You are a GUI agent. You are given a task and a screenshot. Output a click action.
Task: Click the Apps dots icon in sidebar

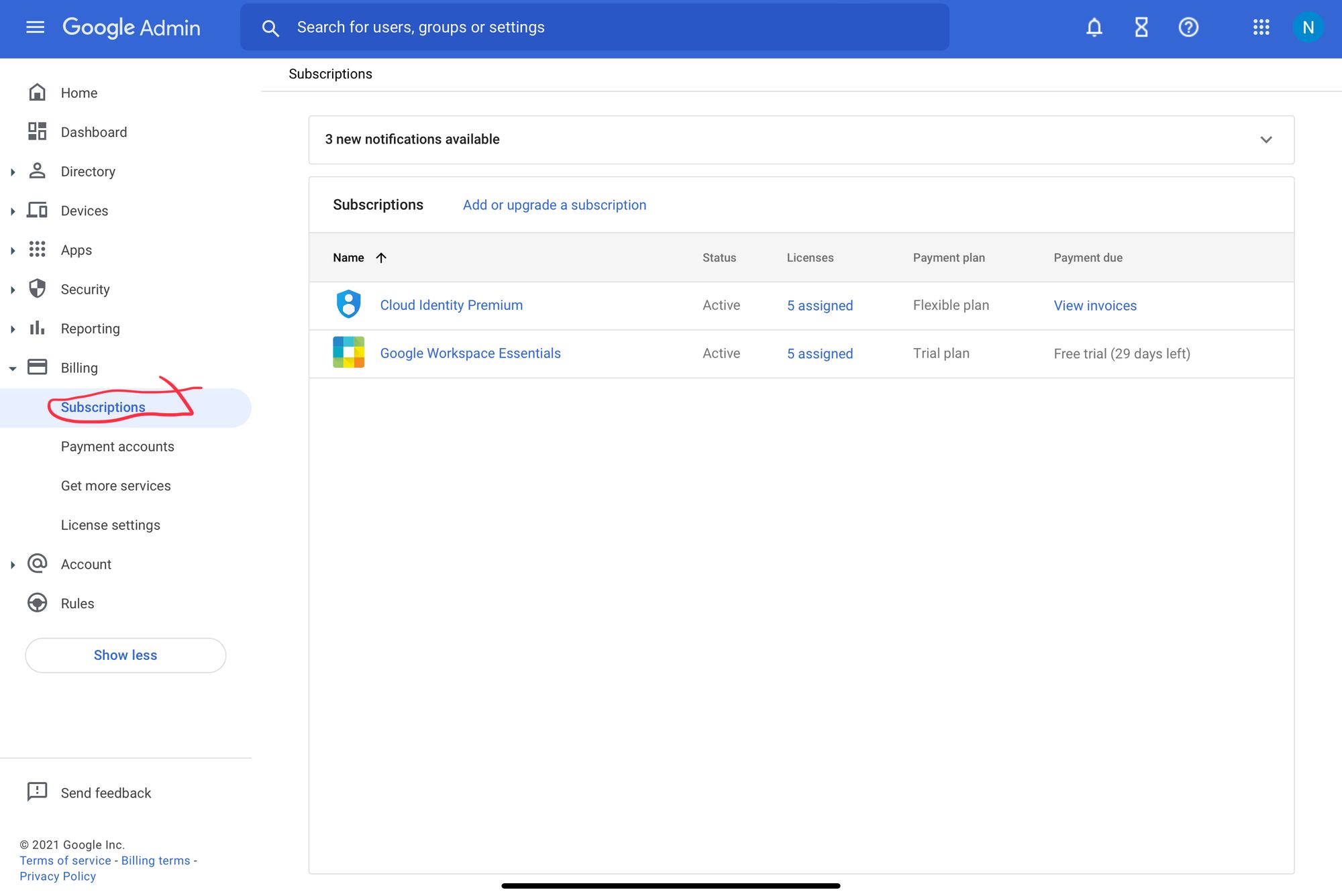pyautogui.click(x=38, y=249)
